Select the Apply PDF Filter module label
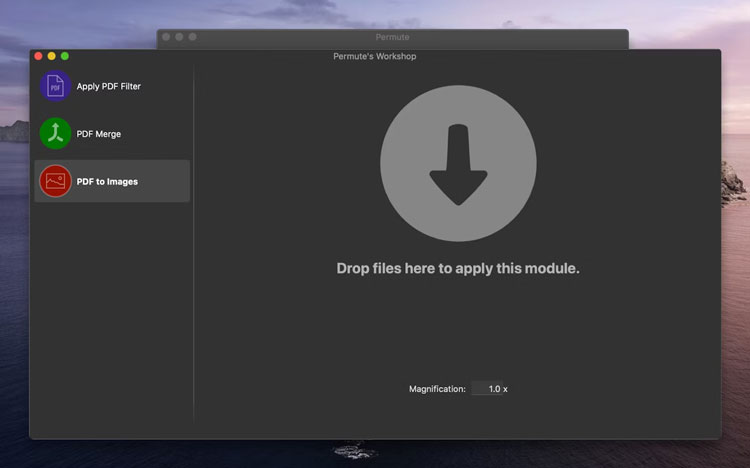750x468 pixels. [x=109, y=86]
